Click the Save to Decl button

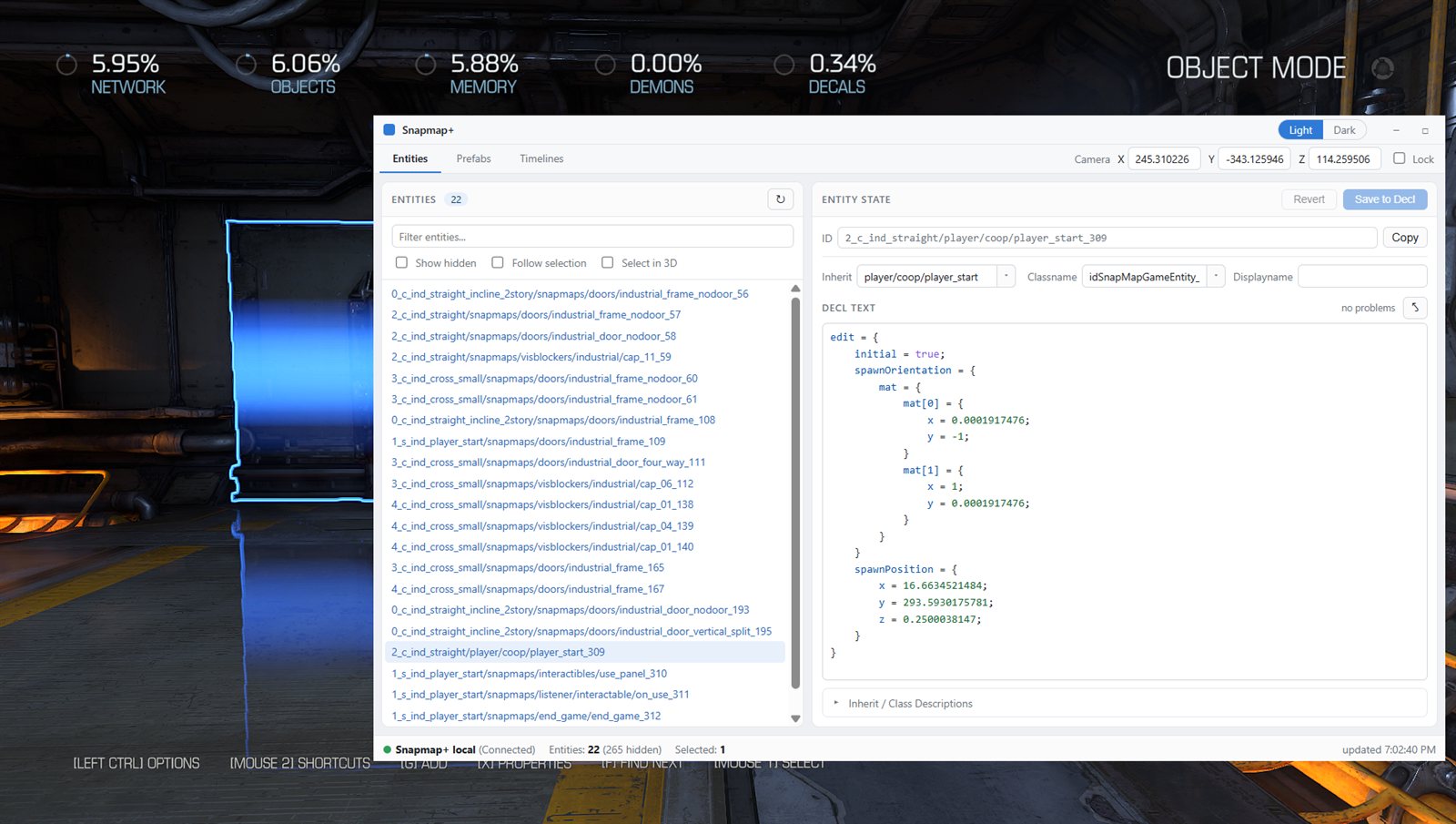(1385, 199)
